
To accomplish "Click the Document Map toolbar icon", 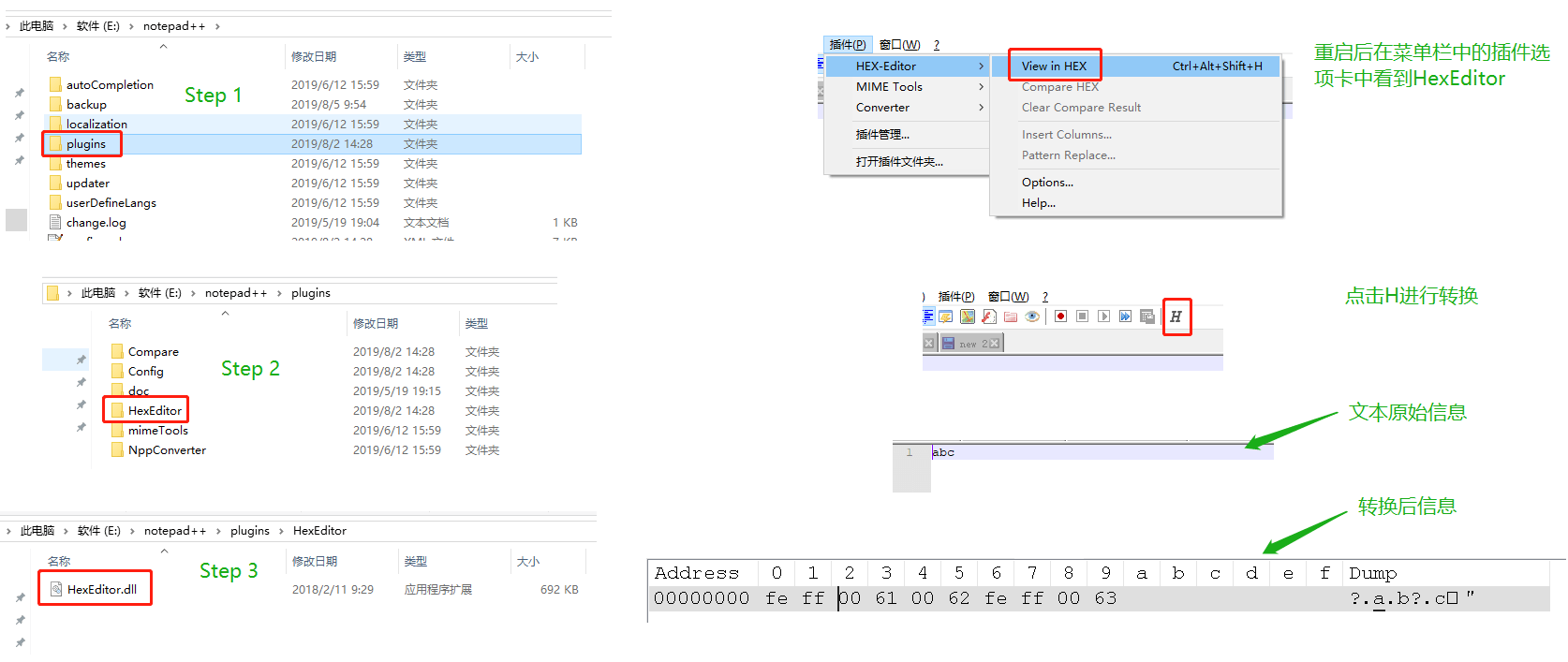I will [x=968, y=316].
